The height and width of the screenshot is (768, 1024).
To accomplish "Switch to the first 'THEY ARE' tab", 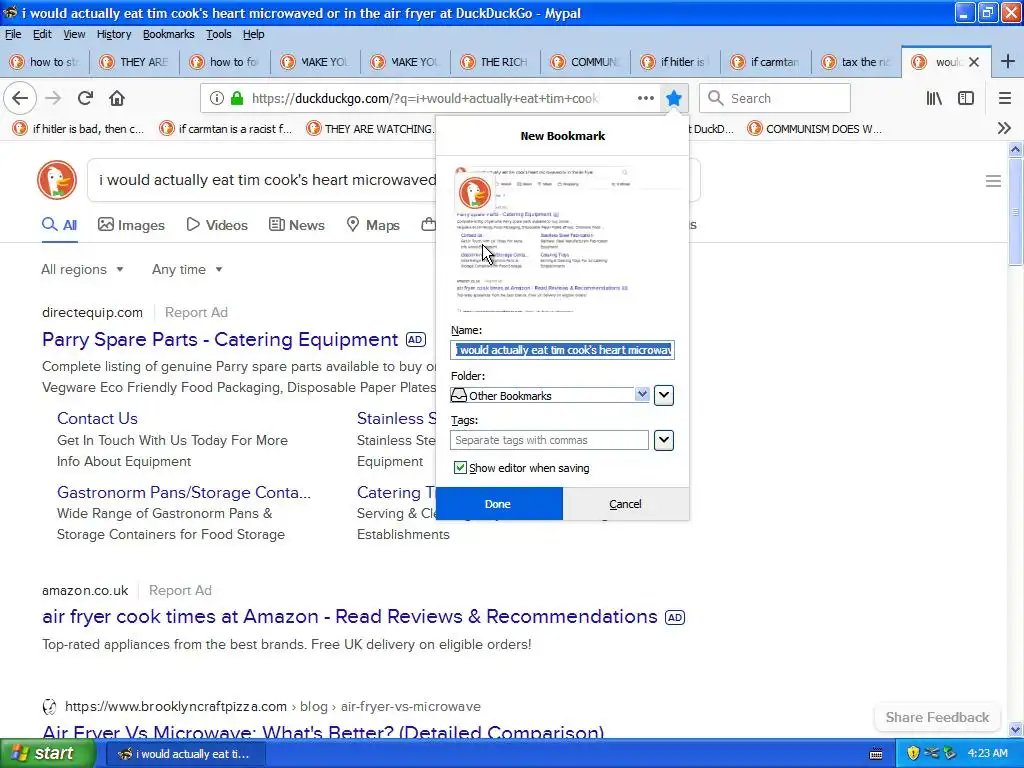I will 135,62.
